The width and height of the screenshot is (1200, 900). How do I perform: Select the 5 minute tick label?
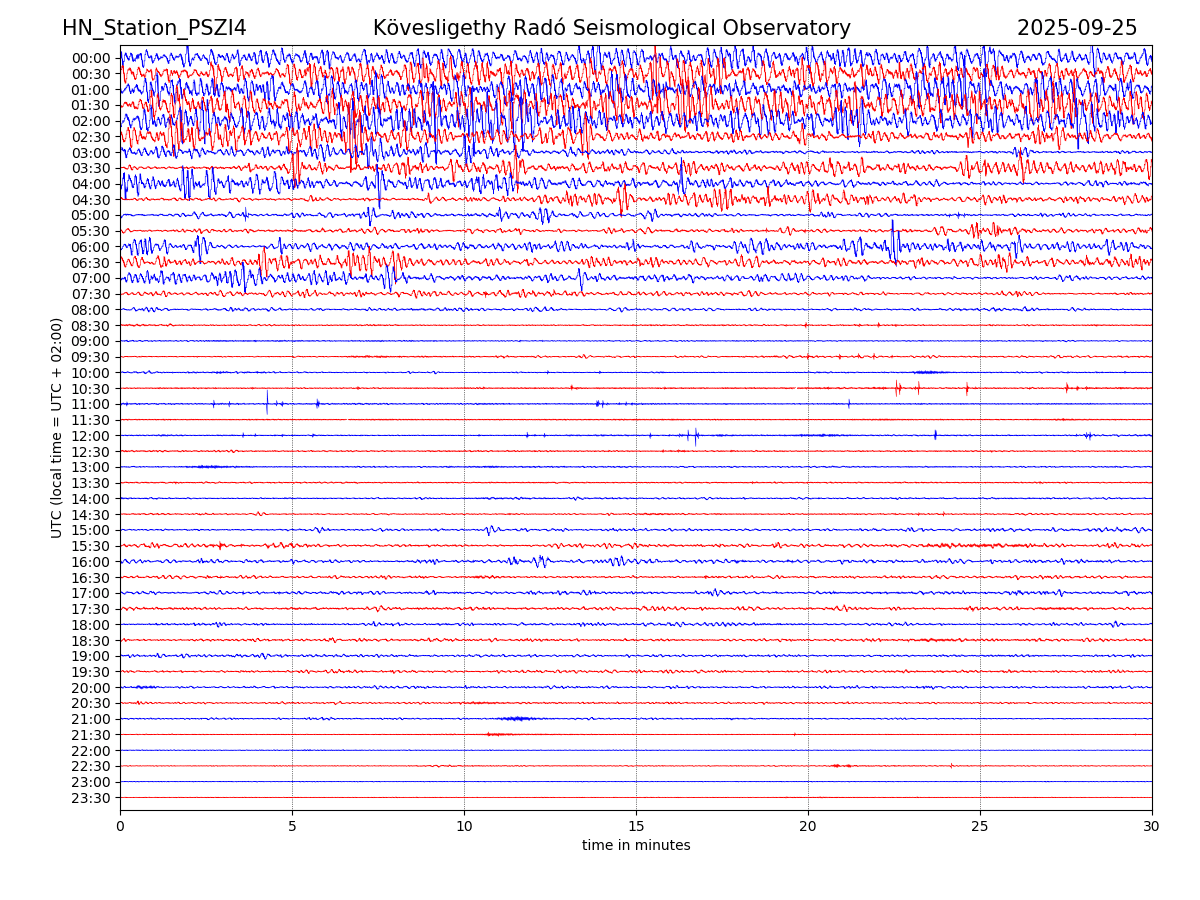(292, 827)
